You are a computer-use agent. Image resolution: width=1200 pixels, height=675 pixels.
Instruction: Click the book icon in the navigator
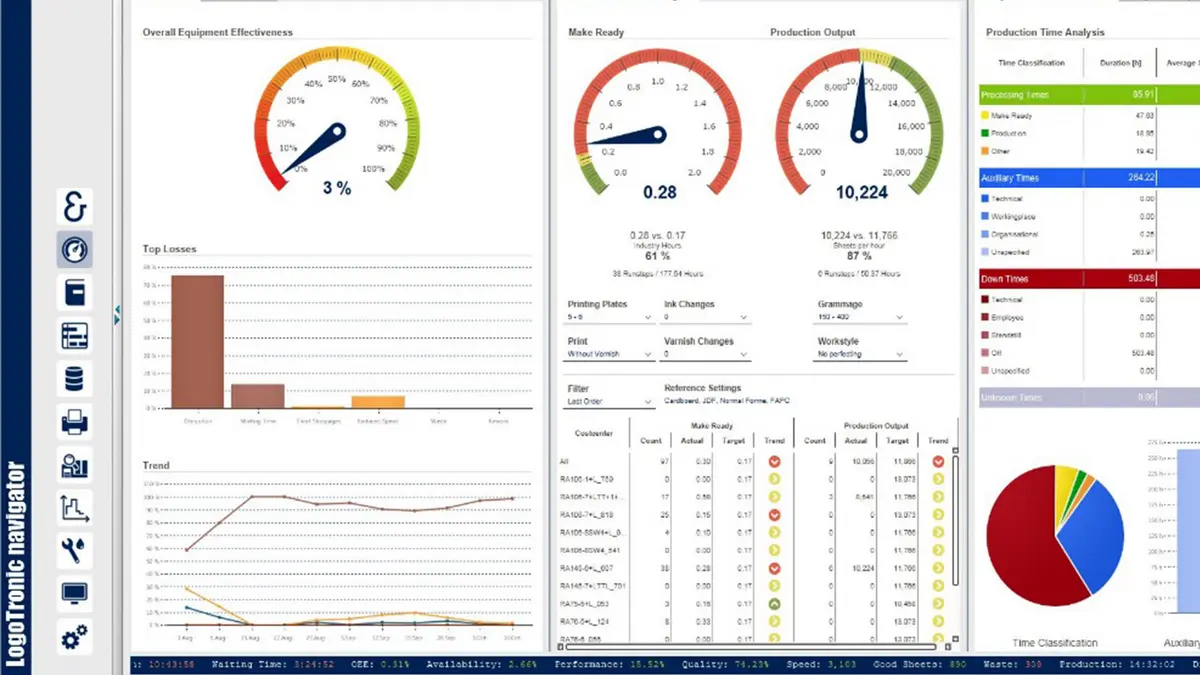(74, 293)
